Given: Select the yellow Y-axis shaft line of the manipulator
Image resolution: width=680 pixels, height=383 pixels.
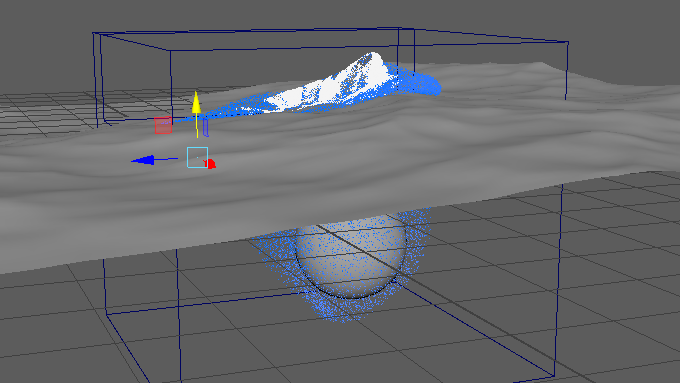Looking at the screenshot, I should click(197, 126).
